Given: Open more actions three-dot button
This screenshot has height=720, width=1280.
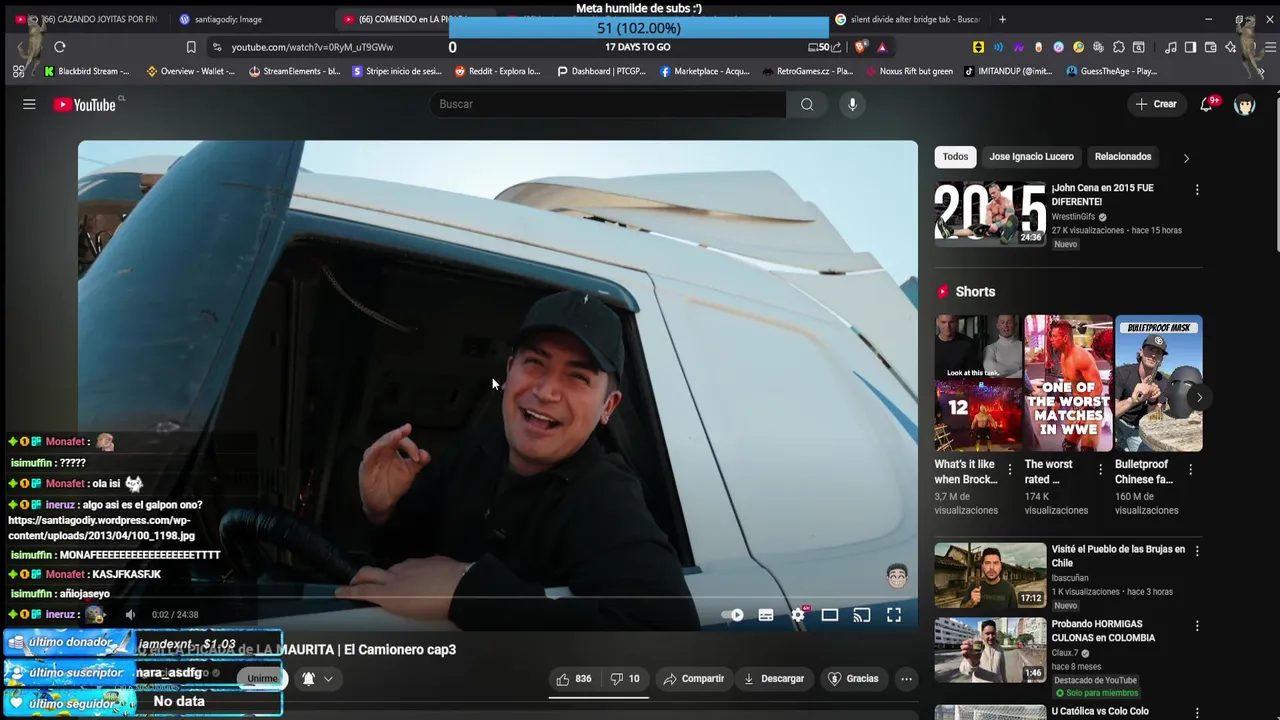Looking at the screenshot, I should pos(906,679).
